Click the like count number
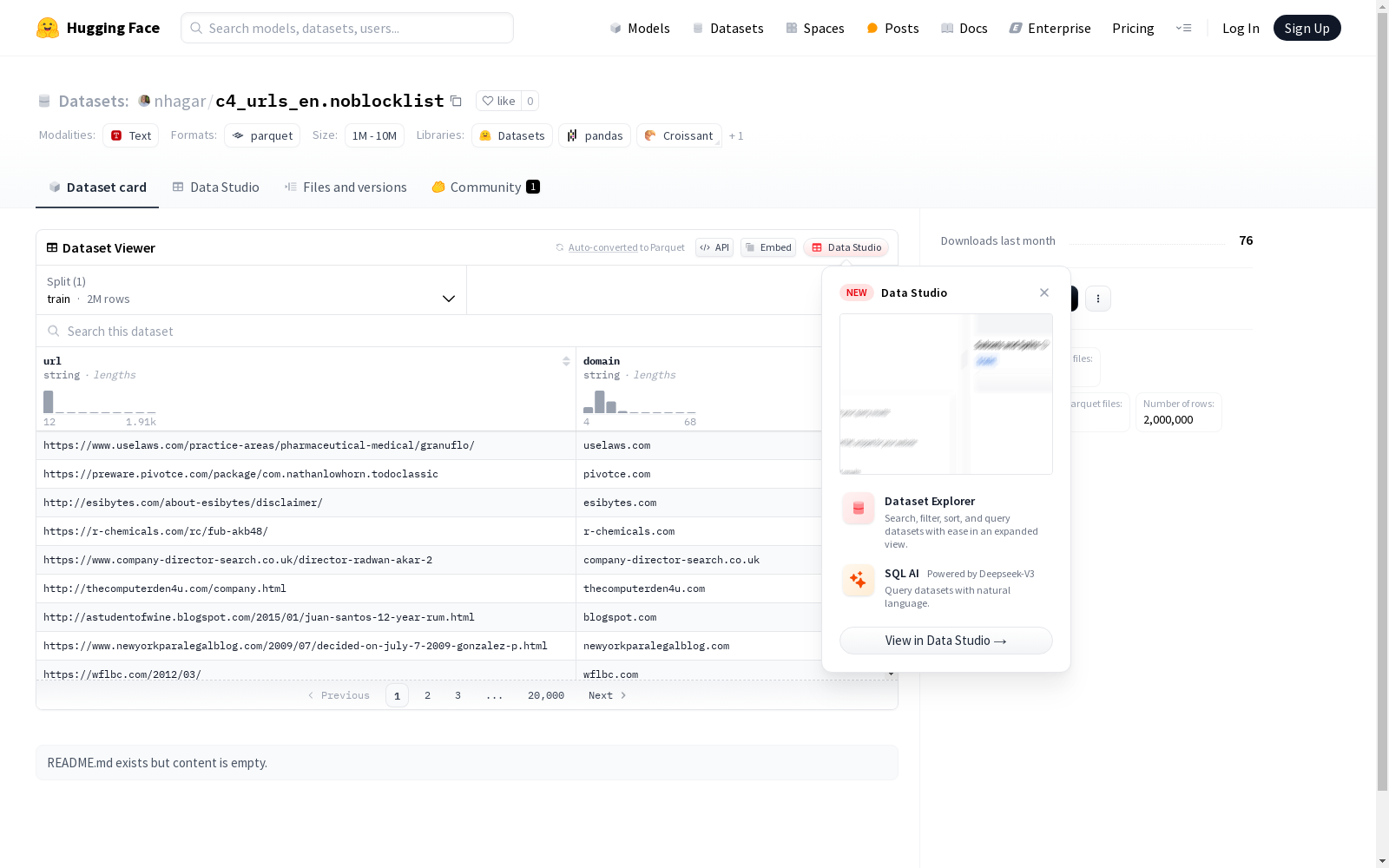The height and width of the screenshot is (868, 1389). [530, 101]
